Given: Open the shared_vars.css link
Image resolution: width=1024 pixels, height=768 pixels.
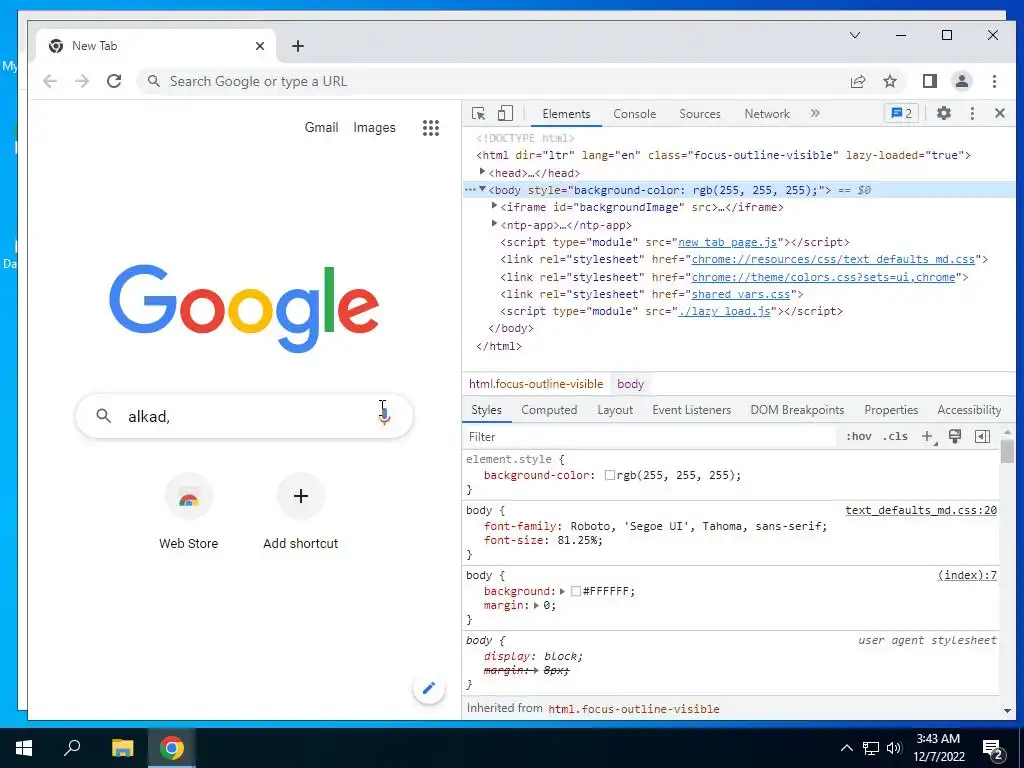Looking at the screenshot, I should 741,295.
